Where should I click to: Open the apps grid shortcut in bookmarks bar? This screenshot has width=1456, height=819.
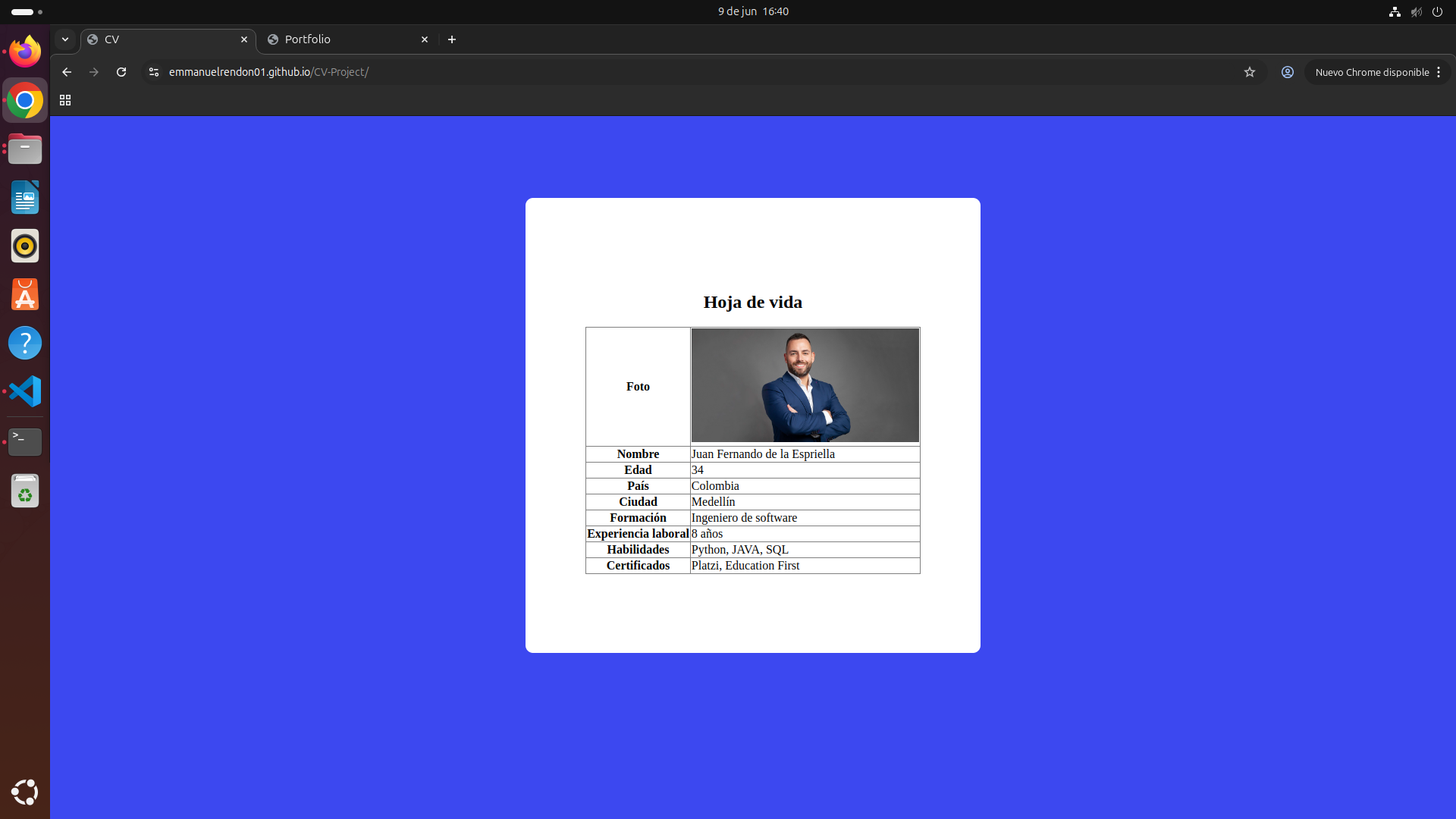(65, 100)
